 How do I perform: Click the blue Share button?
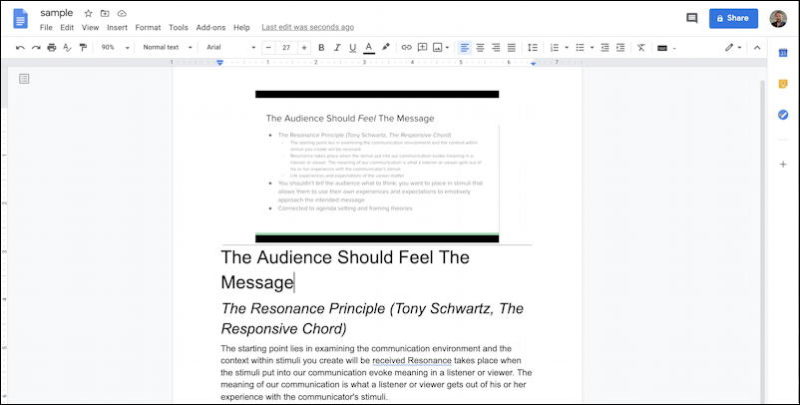tap(733, 18)
